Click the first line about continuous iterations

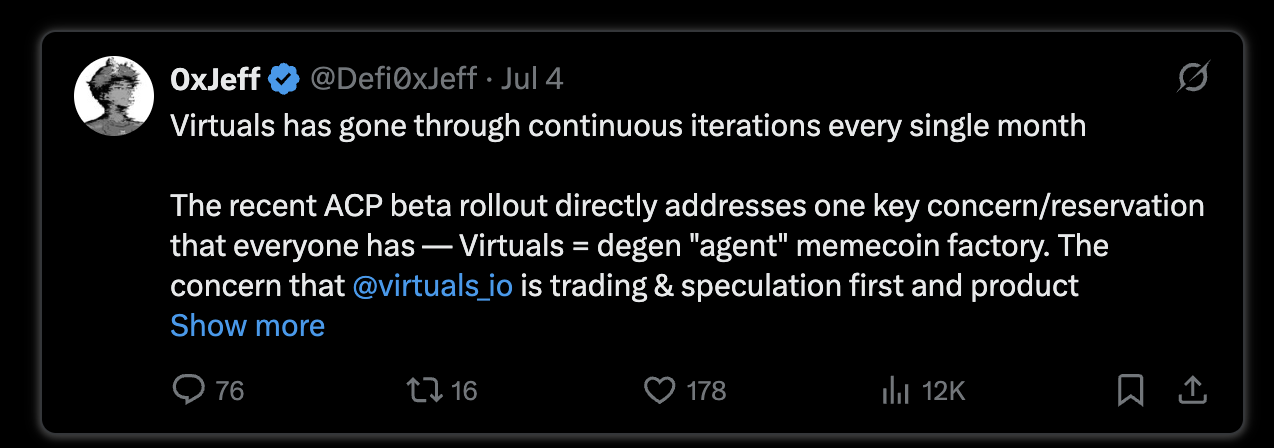click(x=628, y=126)
